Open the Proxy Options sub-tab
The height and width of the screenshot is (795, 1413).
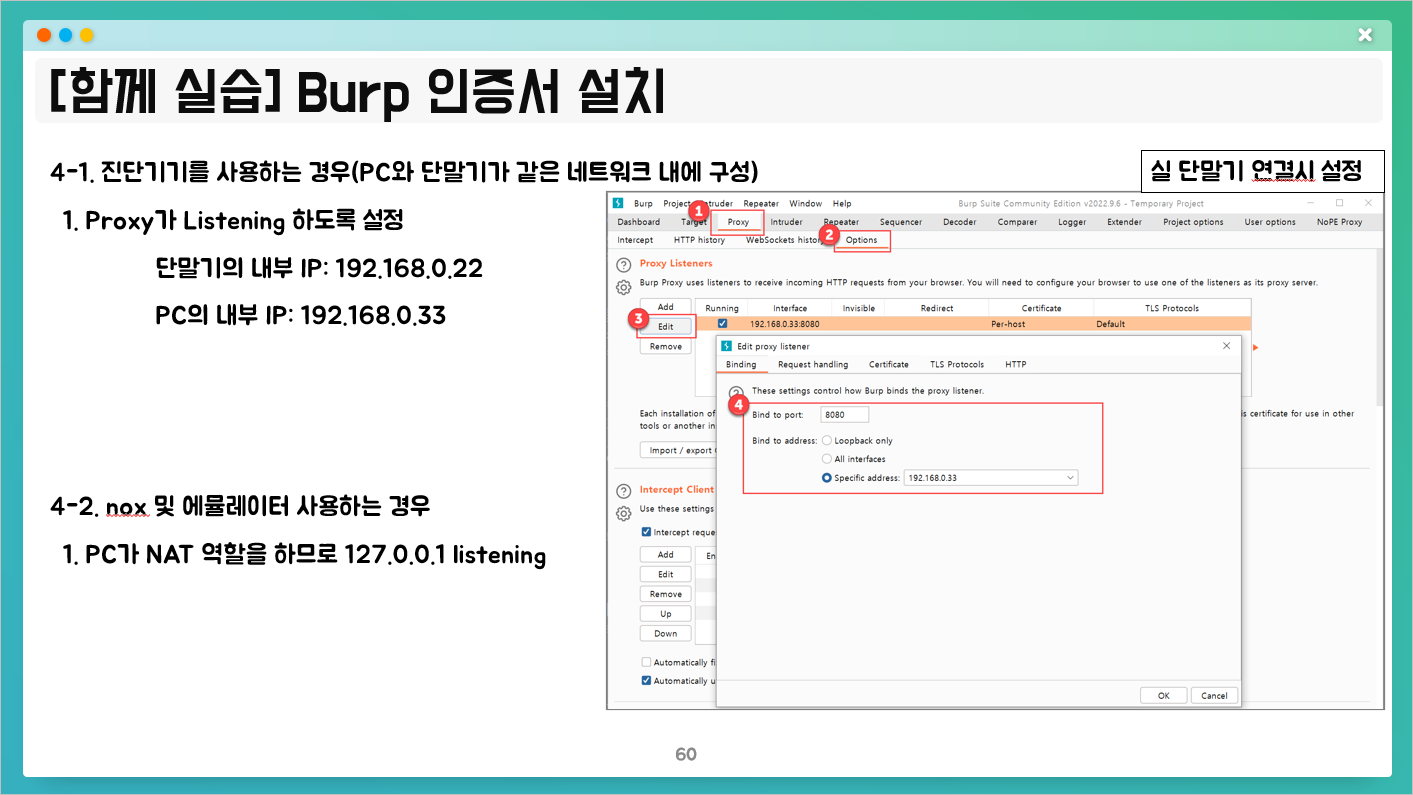click(x=861, y=240)
